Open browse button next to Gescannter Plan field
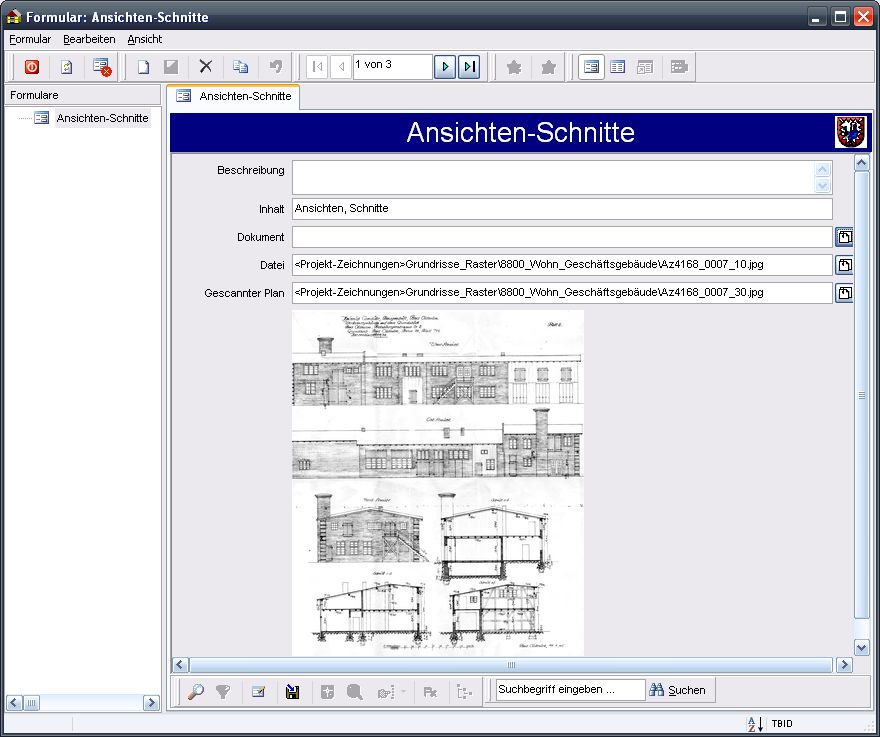The image size is (880, 737). 844,293
